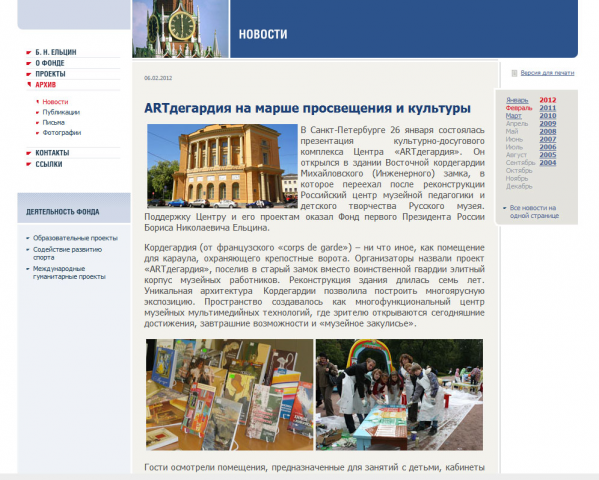Open Образовательные проекты link
Viewport: 599px width, 480px height.
(x=75, y=238)
